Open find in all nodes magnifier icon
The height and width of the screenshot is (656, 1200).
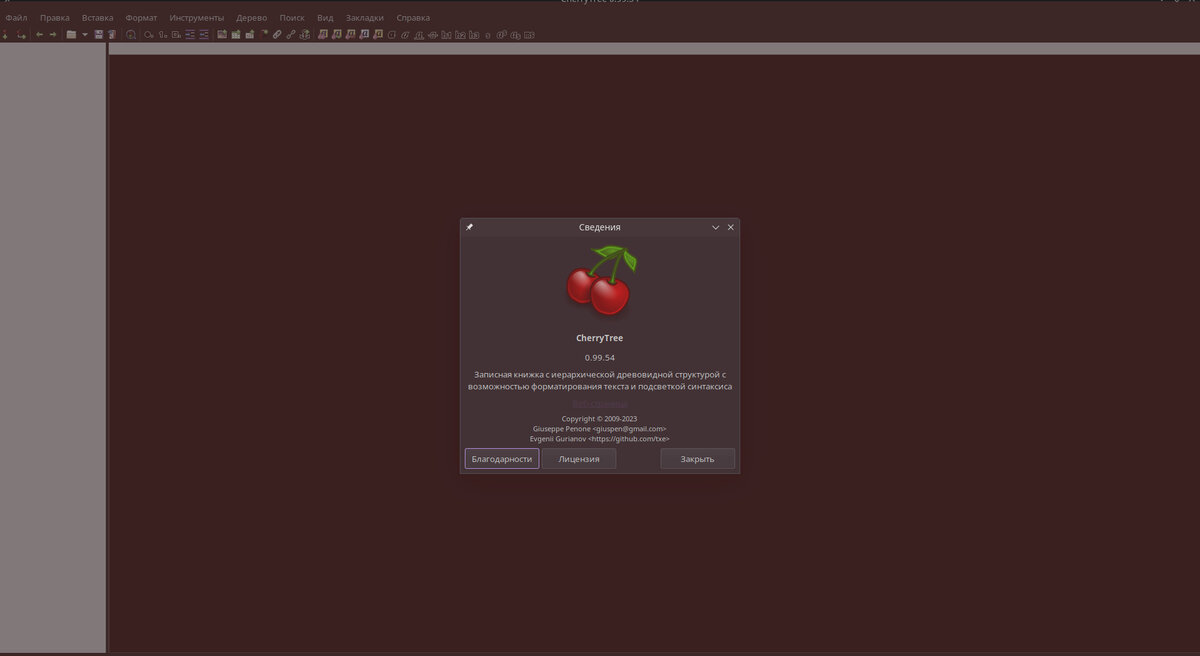click(131, 35)
